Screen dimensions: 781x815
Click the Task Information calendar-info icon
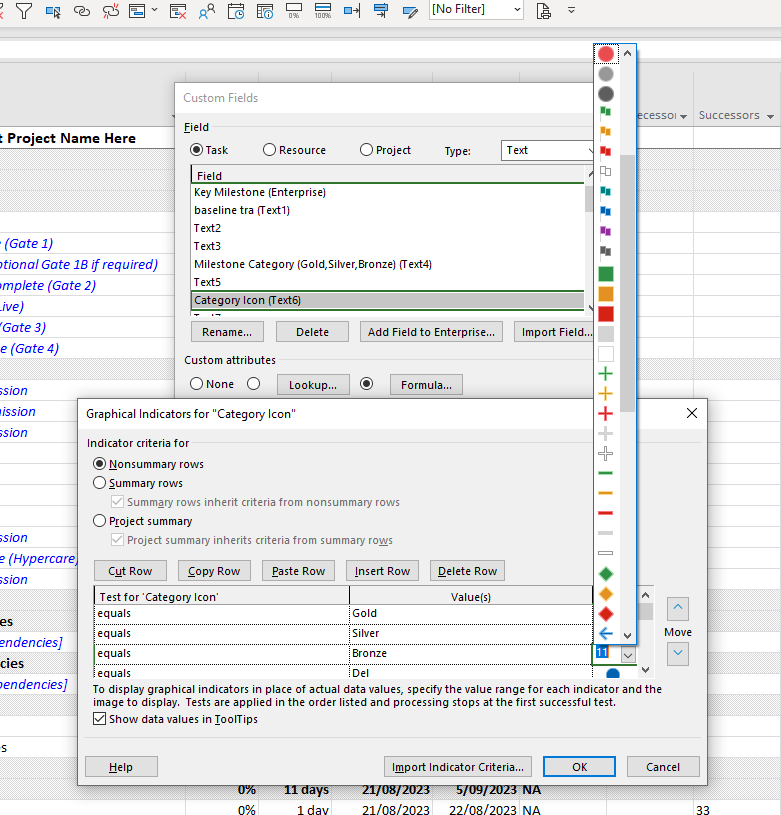[x=265, y=11]
